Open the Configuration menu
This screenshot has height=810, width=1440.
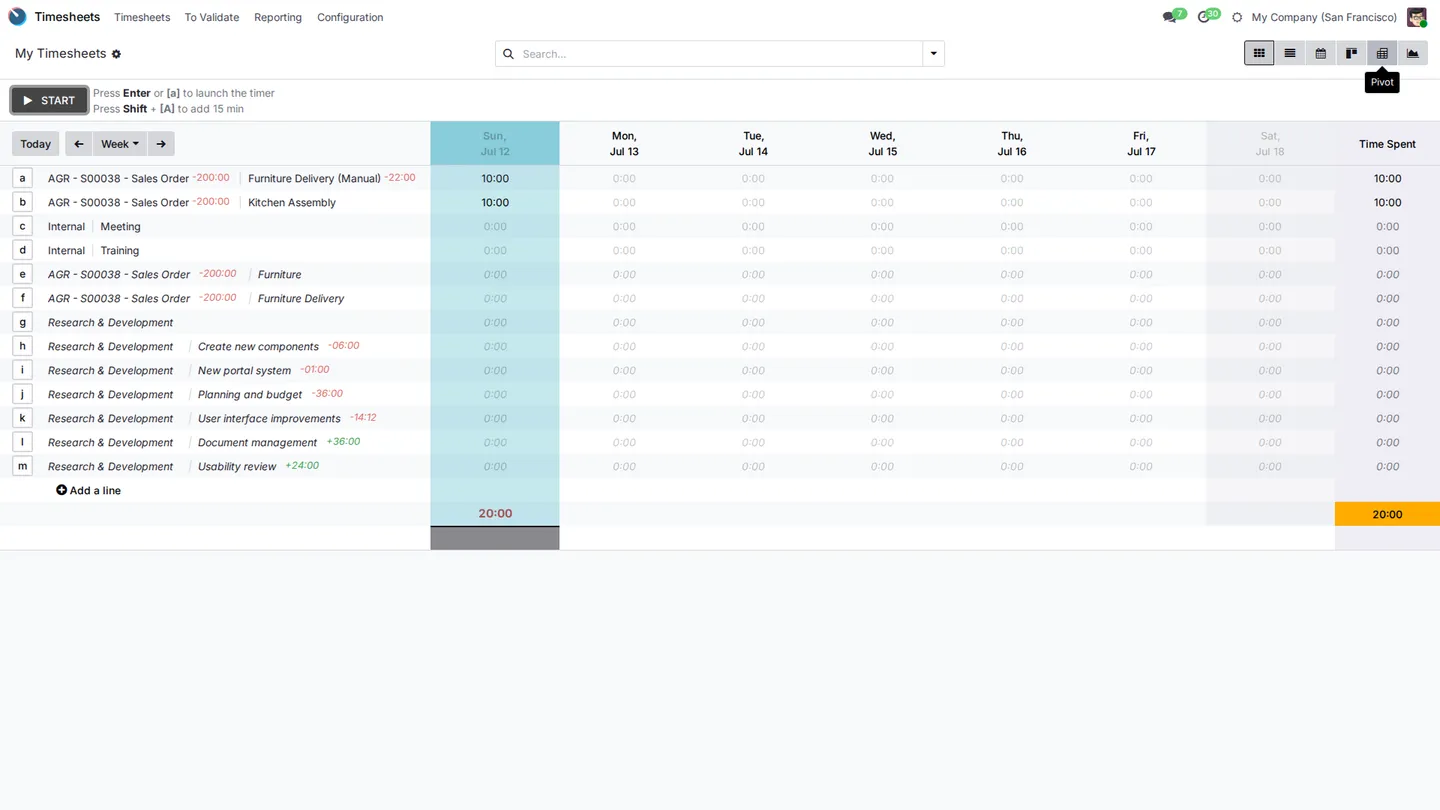(350, 17)
